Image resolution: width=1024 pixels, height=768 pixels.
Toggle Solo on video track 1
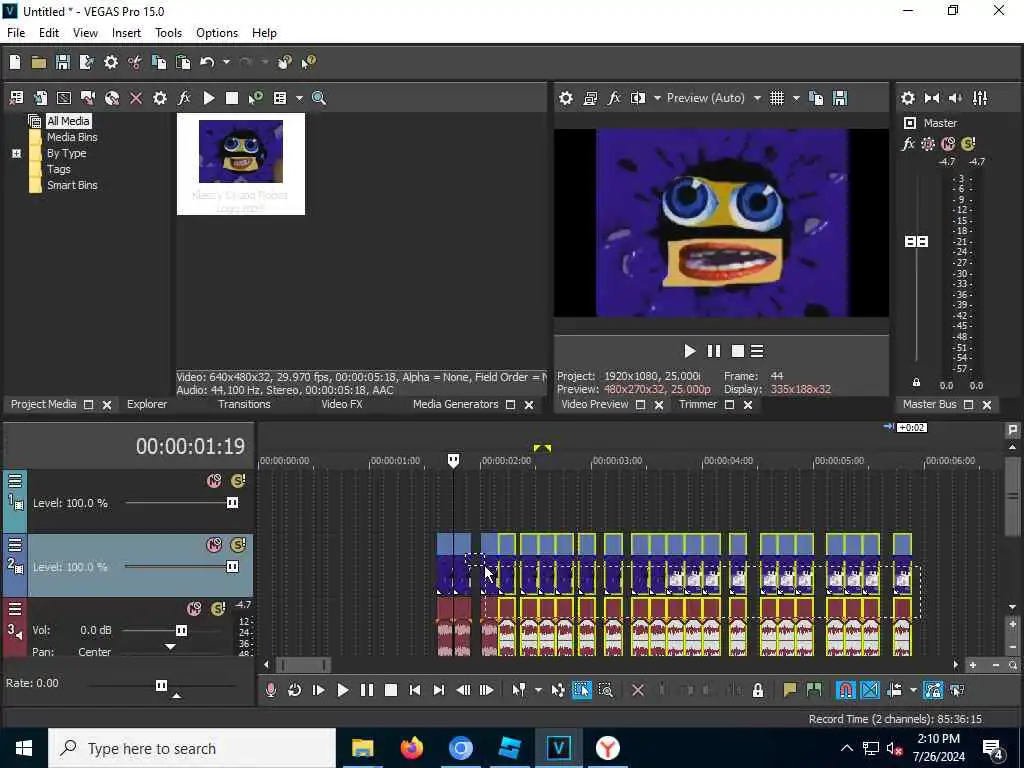tap(238, 481)
